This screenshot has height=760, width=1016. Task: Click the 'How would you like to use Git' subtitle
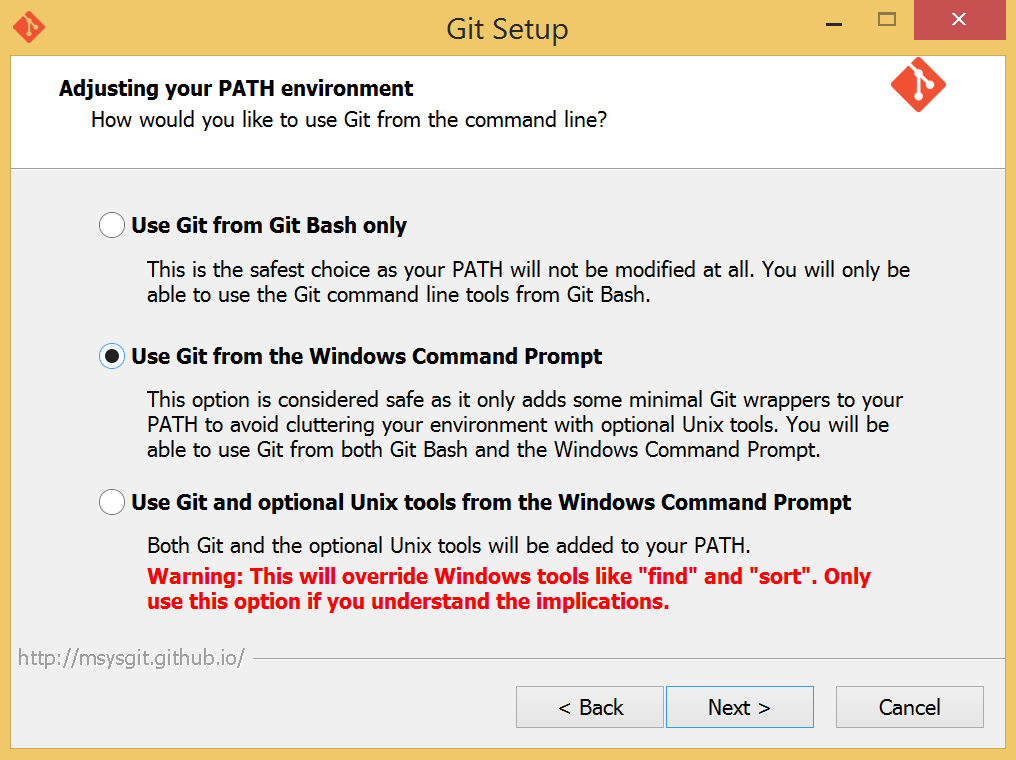[x=349, y=120]
